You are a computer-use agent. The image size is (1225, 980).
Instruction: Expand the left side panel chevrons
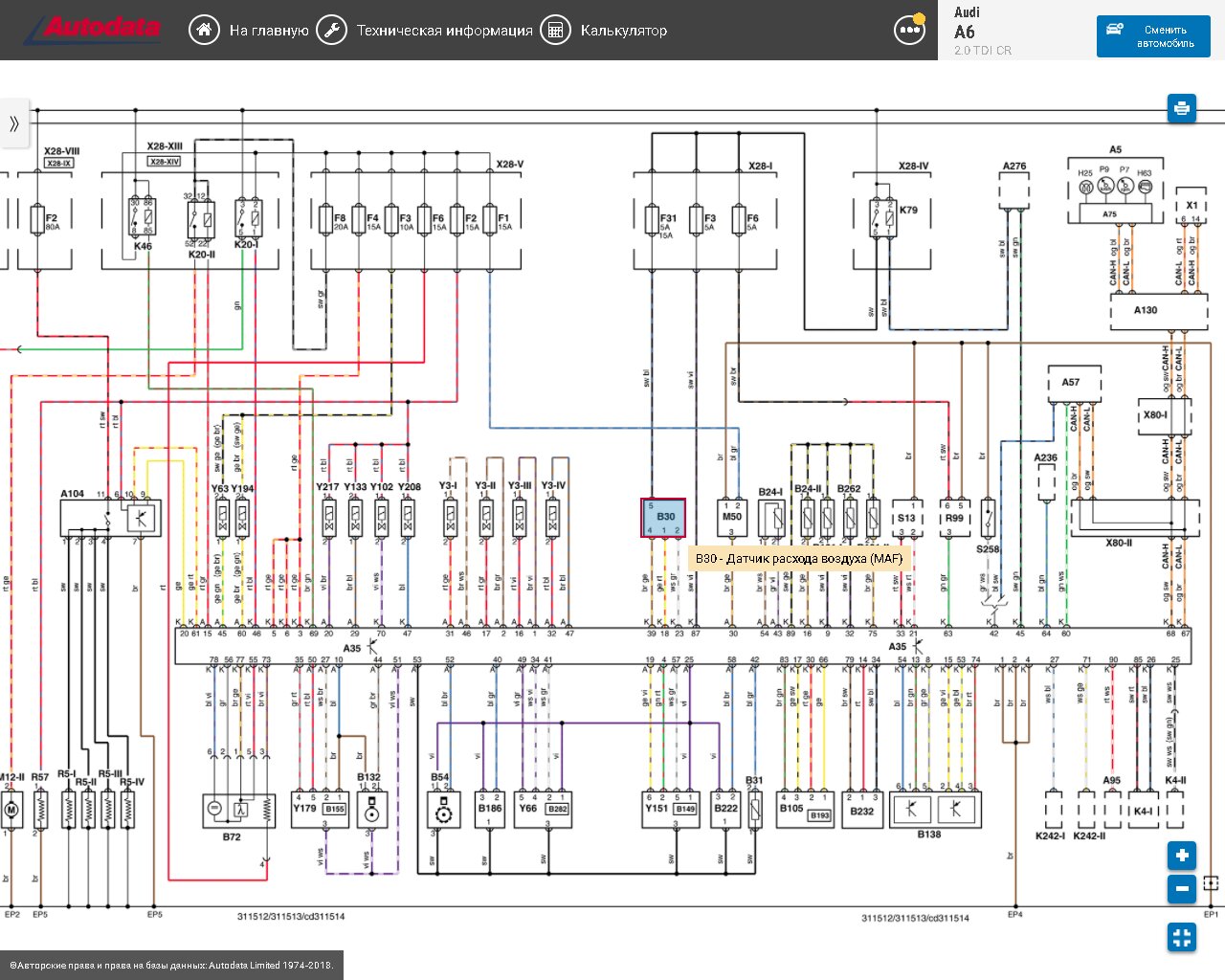[x=14, y=123]
